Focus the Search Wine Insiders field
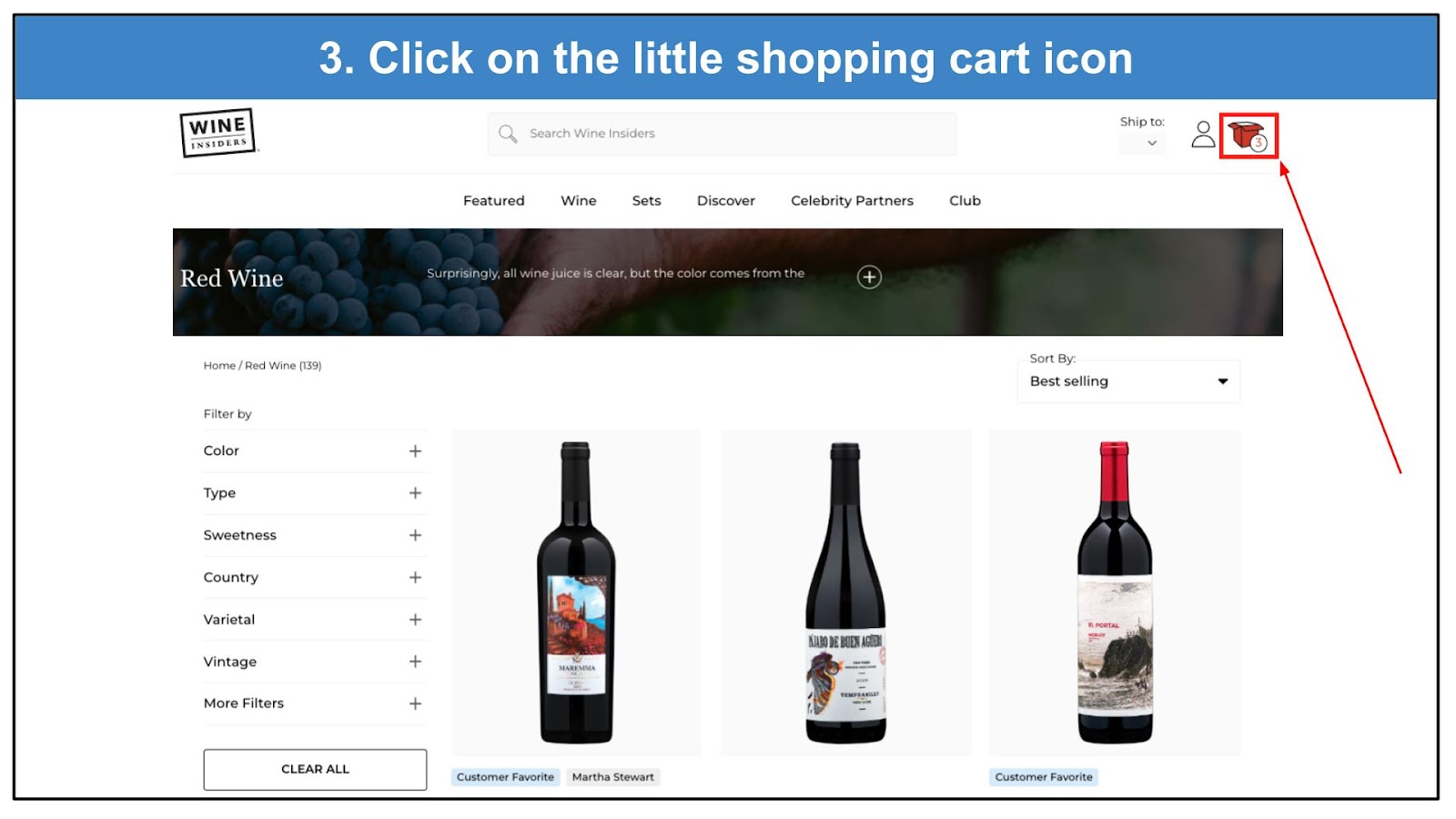The image size is (1456, 819). (x=722, y=134)
